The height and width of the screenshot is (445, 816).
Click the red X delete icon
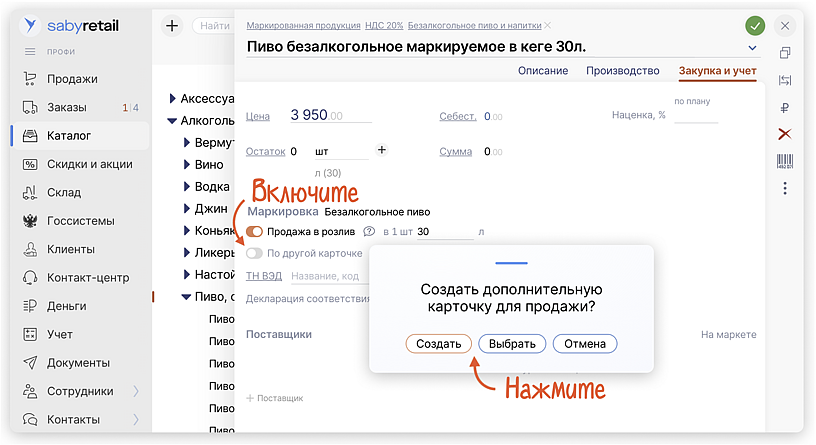point(785,134)
